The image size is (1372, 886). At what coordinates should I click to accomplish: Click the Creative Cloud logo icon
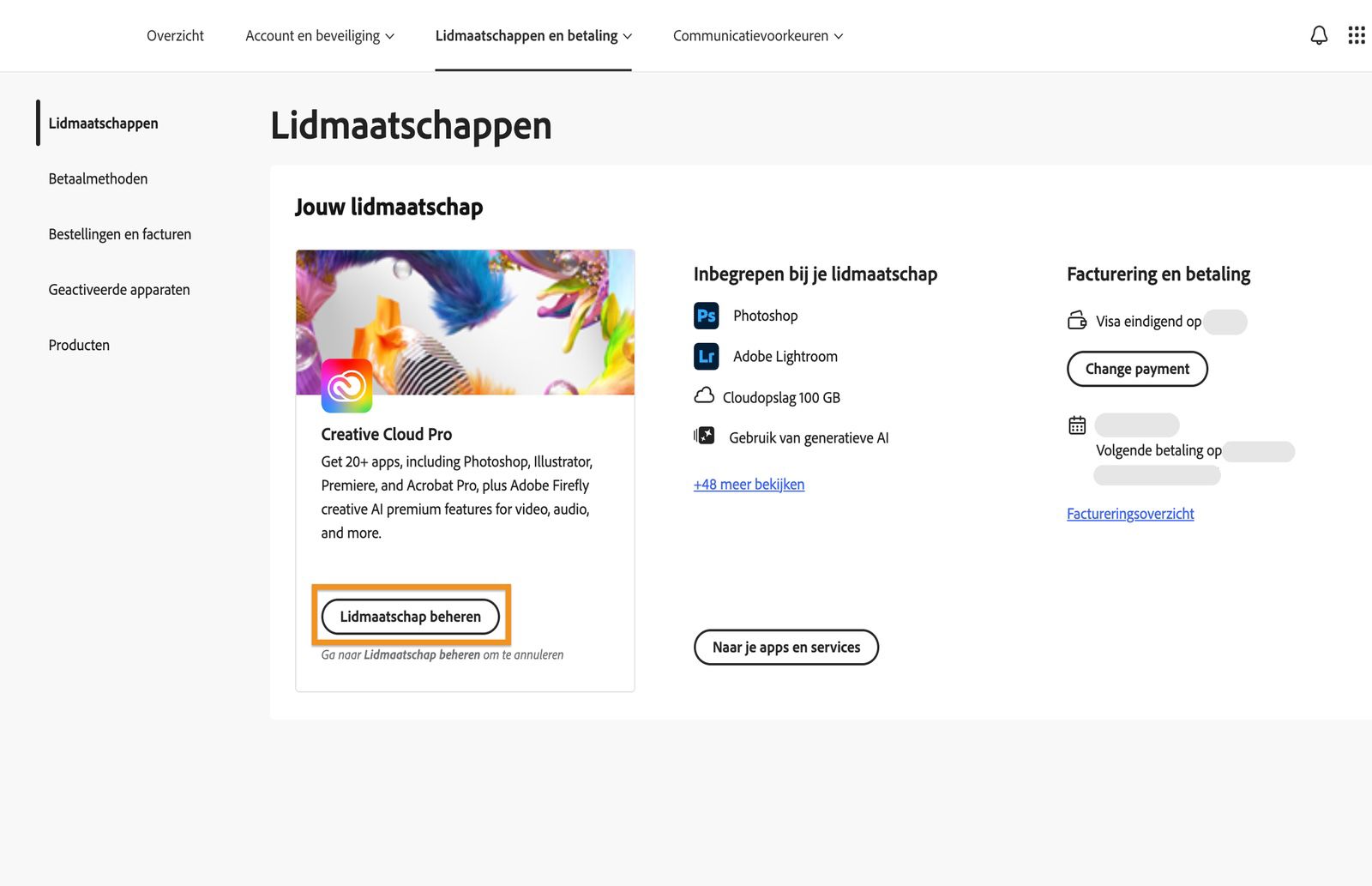click(346, 386)
